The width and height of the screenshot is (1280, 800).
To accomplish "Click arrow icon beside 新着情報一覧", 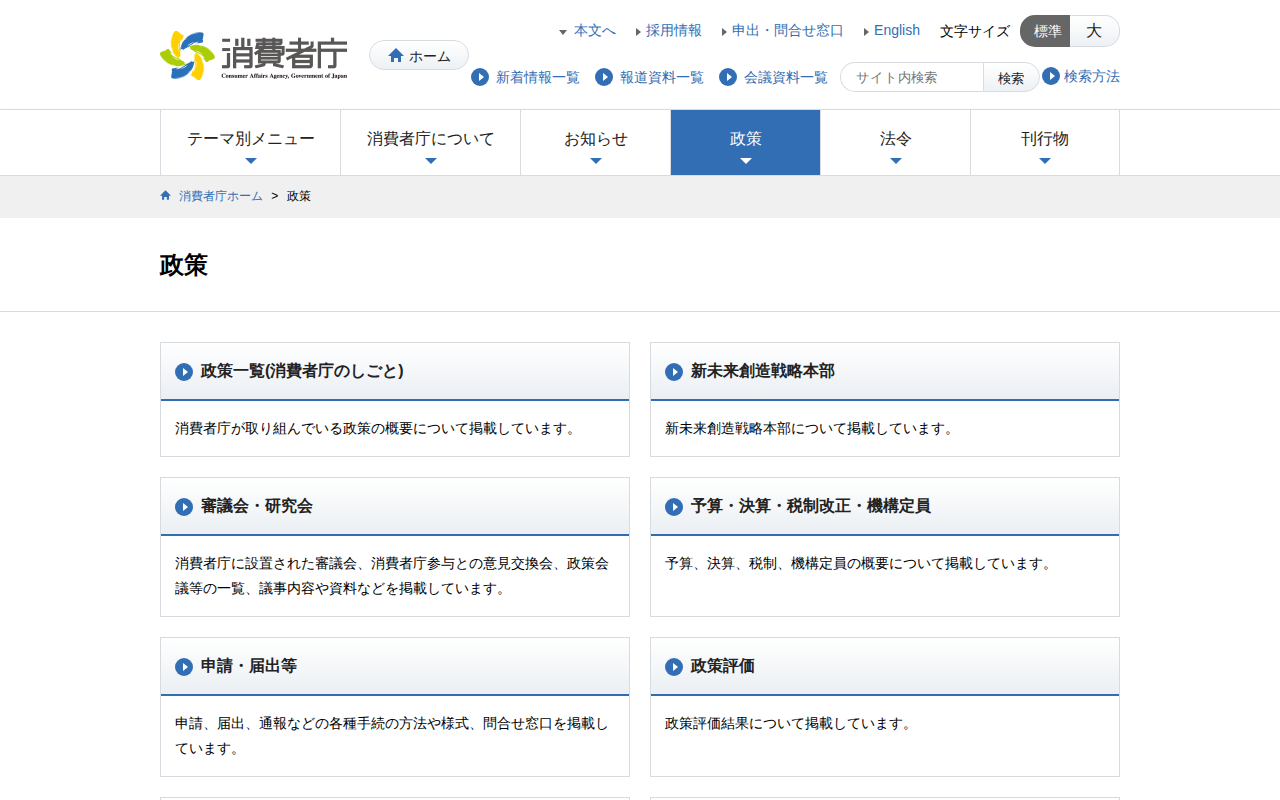I will (480, 77).
